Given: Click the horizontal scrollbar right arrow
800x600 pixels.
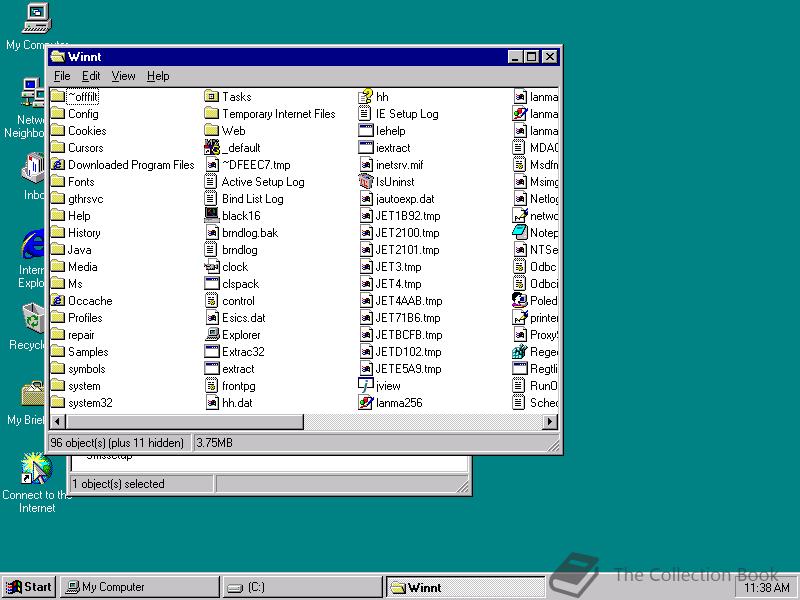Looking at the screenshot, I should click(549, 421).
